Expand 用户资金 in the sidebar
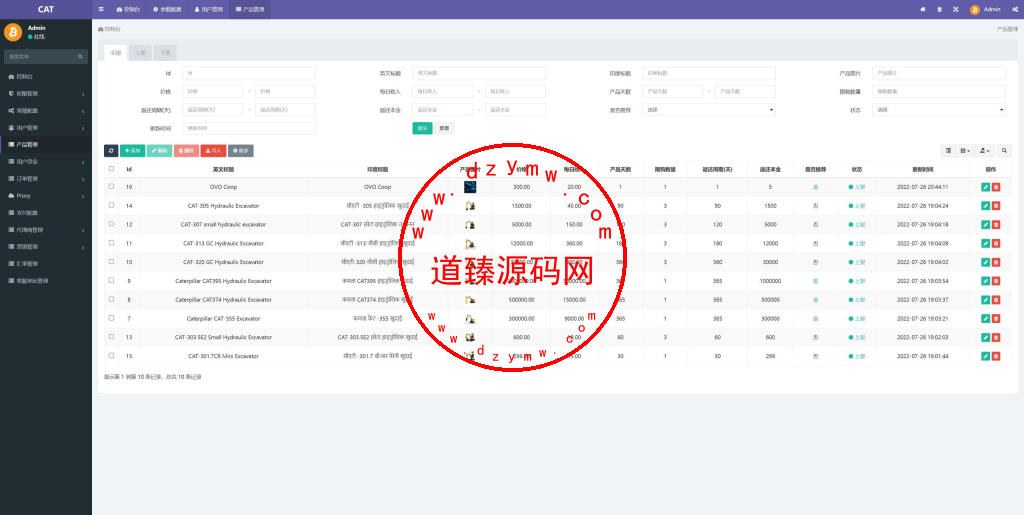Viewport: 1024px width, 515px height. 46,161
